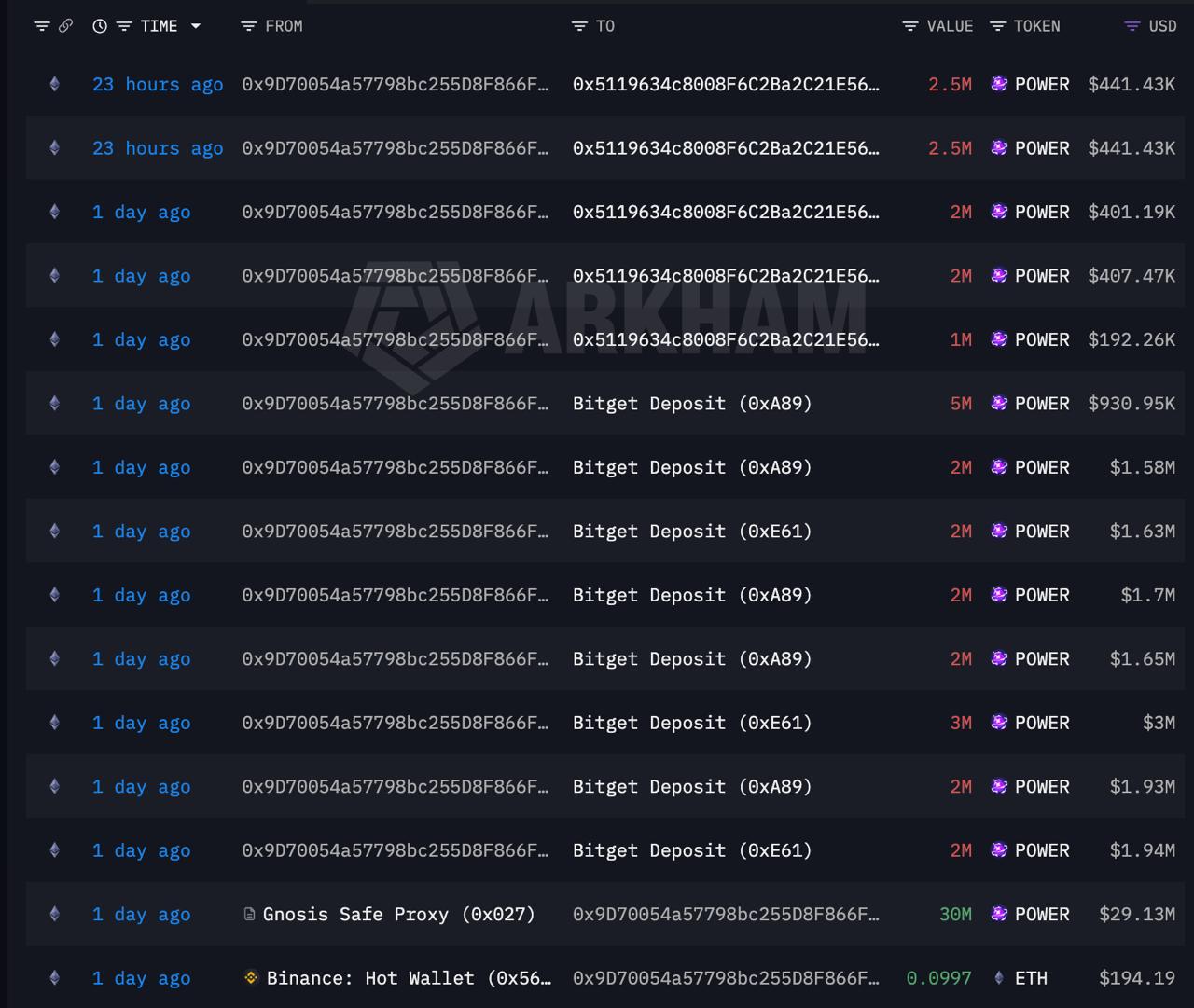Click the contract document icon beside Gnosis Safe Proxy

pyautogui.click(x=249, y=915)
